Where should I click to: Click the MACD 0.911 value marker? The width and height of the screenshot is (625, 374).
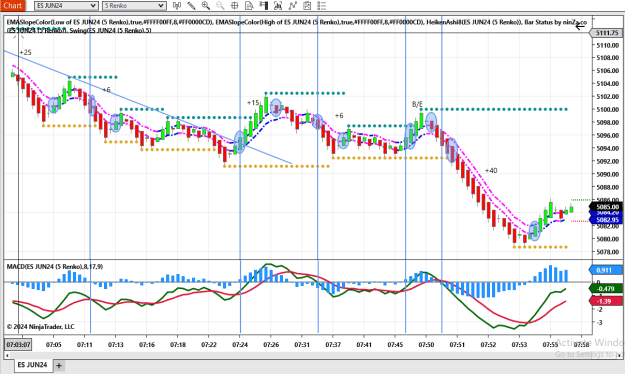605,270
